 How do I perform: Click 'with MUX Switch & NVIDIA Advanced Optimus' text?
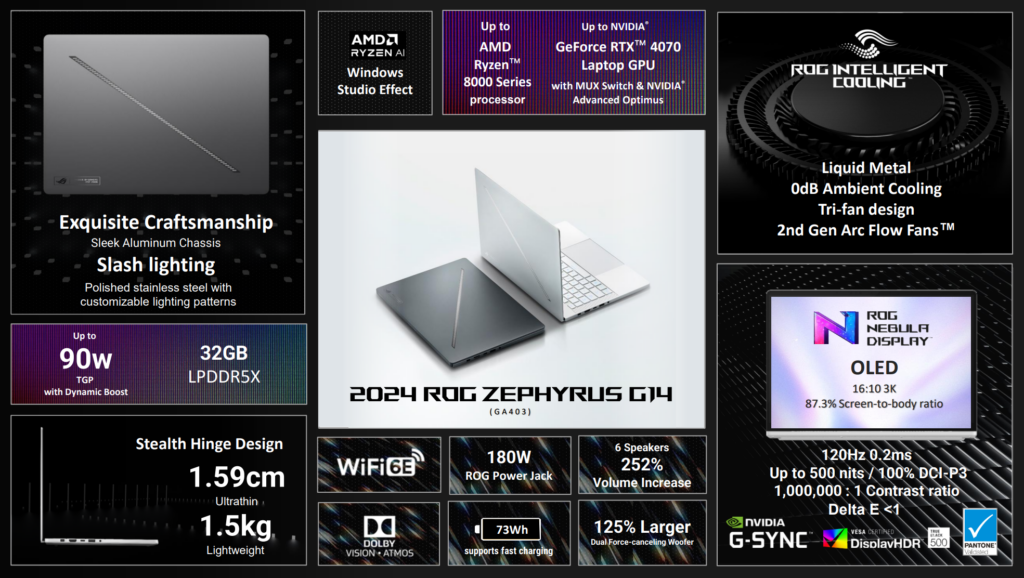[x=618, y=93]
